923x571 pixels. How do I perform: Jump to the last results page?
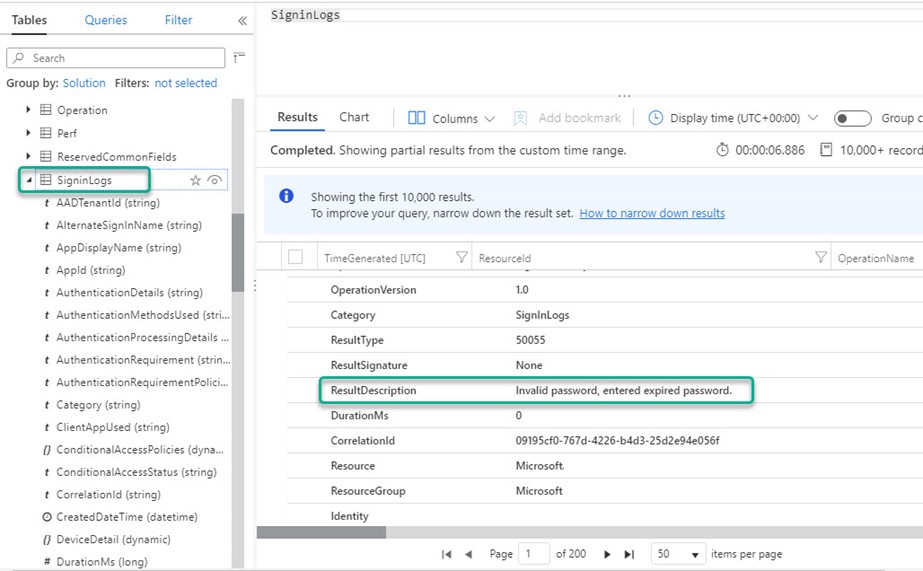click(629, 554)
